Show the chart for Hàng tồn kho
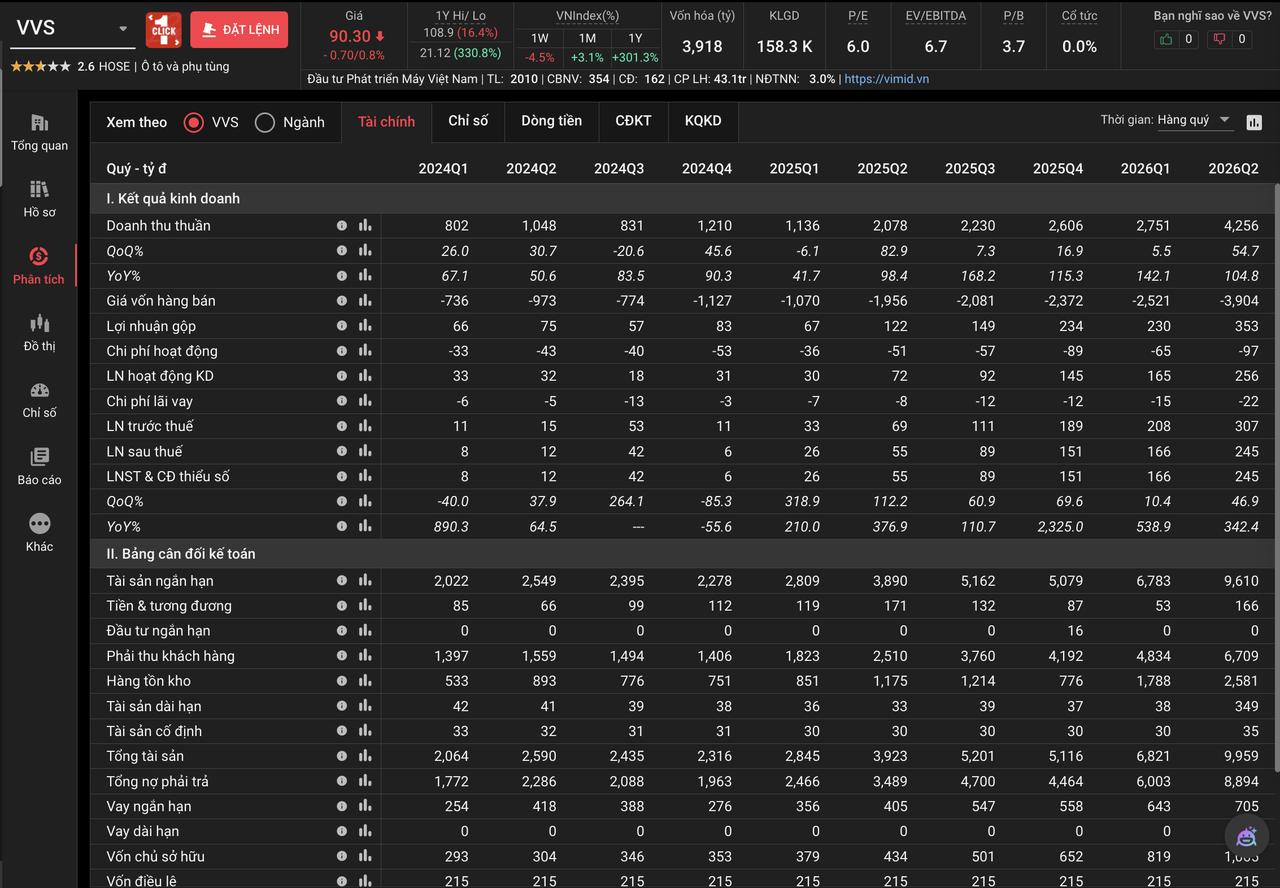Image resolution: width=1280 pixels, height=888 pixels. tap(365, 681)
